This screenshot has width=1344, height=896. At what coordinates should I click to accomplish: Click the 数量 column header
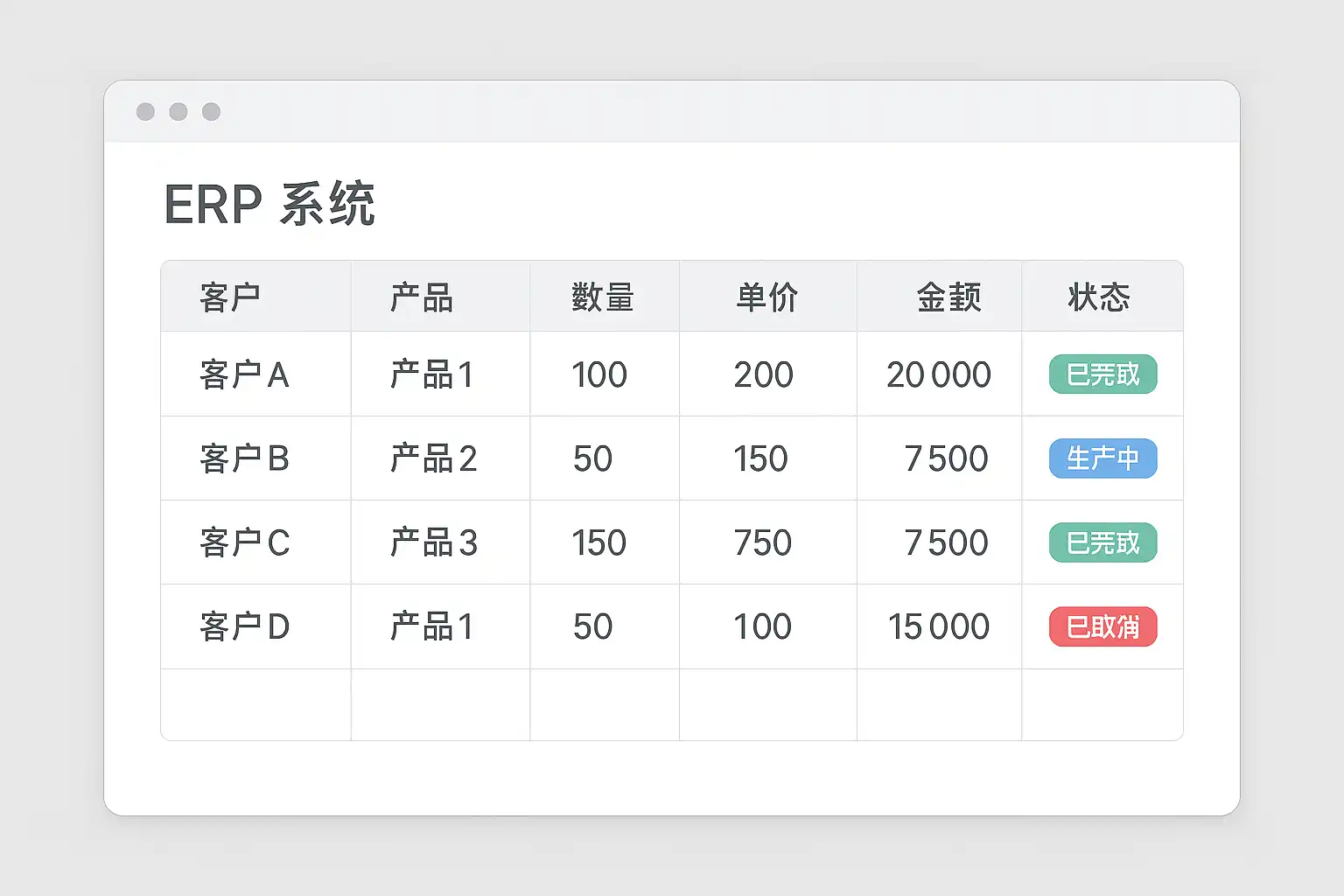[x=602, y=297]
